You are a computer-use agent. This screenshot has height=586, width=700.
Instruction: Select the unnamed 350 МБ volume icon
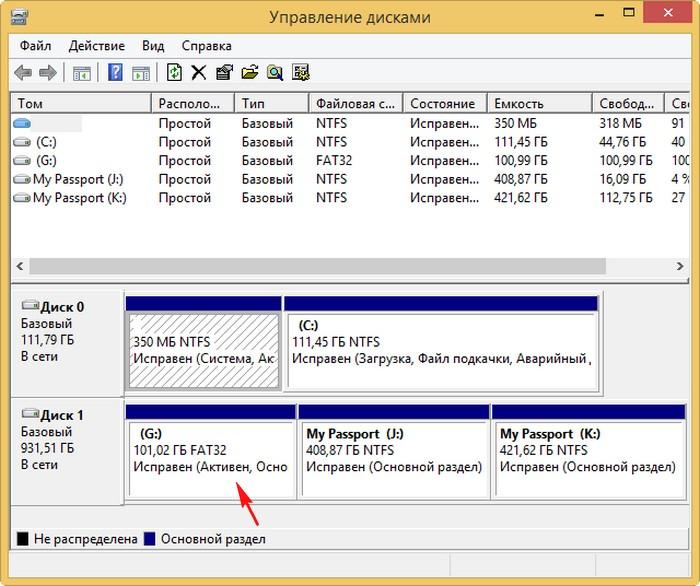(x=22, y=124)
